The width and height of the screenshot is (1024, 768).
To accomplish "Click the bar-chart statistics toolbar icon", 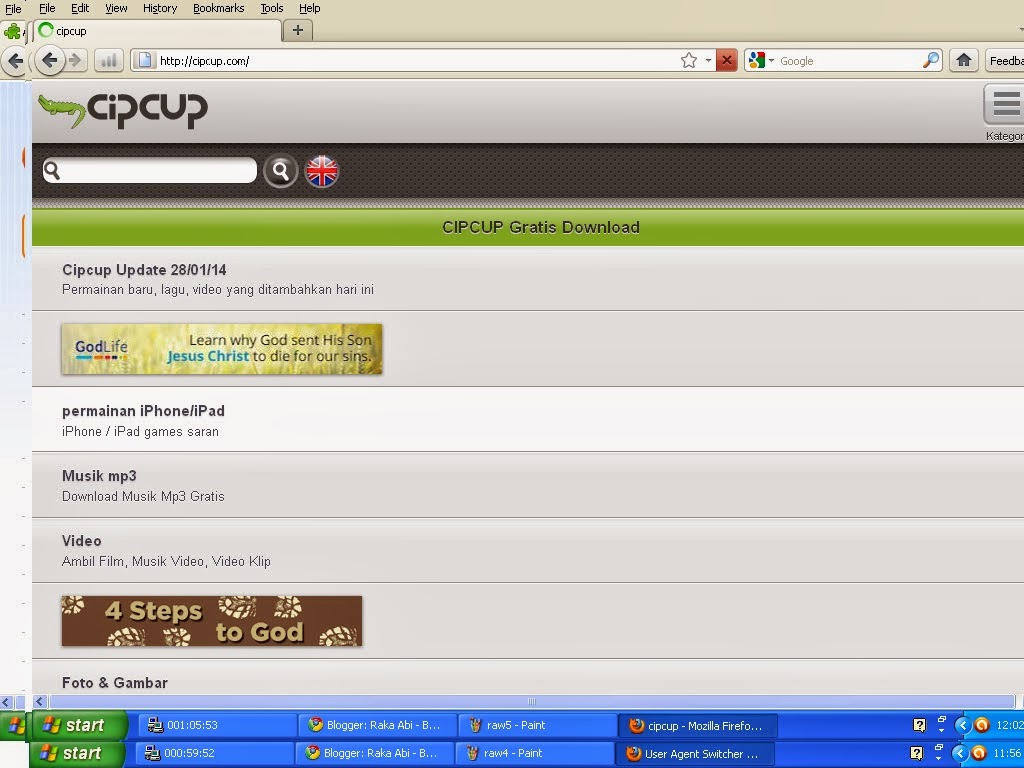I will pyautogui.click(x=109, y=61).
